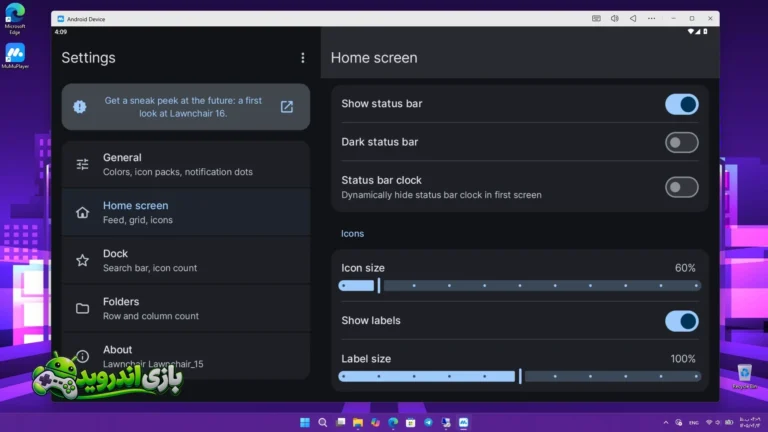Open Microsoft Edge desktop shortcut

[15, 19]
